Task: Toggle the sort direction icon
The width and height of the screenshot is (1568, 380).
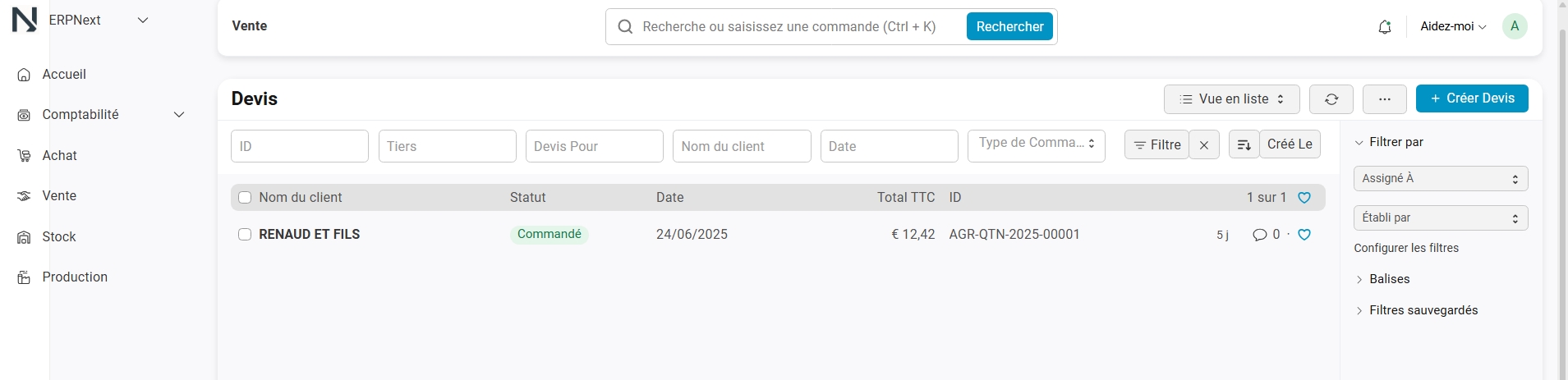Action: pyautogui.click(x=1244, y=144)
